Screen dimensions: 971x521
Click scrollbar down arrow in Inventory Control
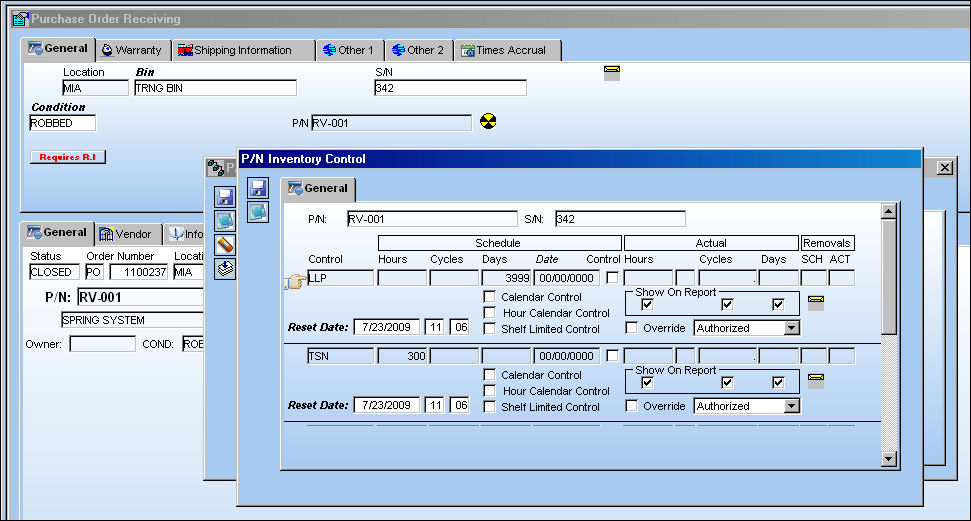[889, 458]
